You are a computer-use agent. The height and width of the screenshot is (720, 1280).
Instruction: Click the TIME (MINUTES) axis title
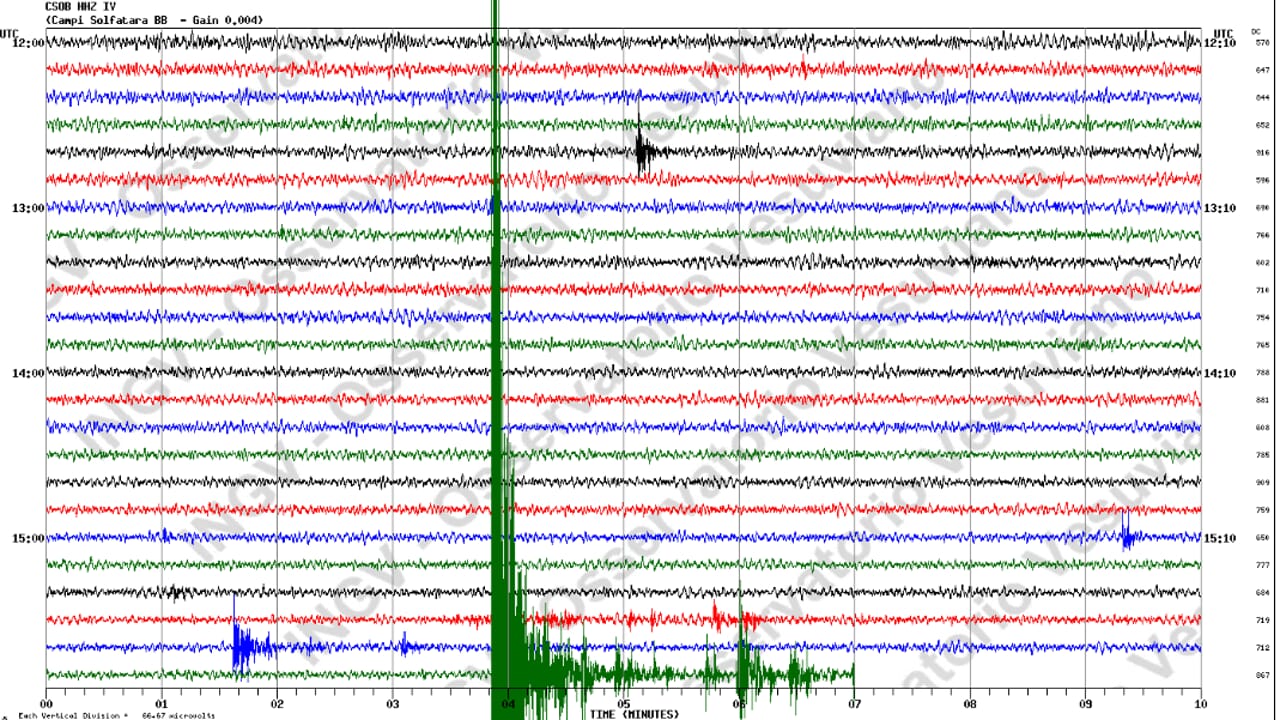coord(633,714)
